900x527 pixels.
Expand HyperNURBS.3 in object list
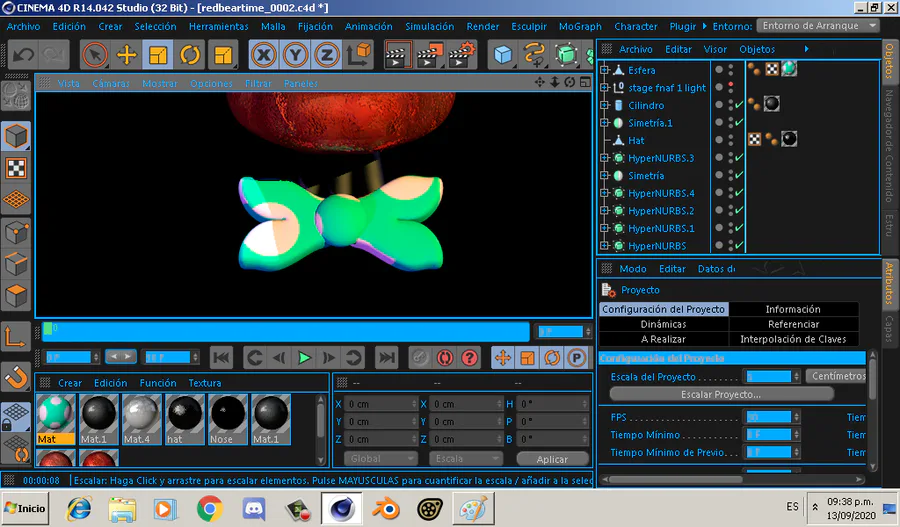click(604, 158)
